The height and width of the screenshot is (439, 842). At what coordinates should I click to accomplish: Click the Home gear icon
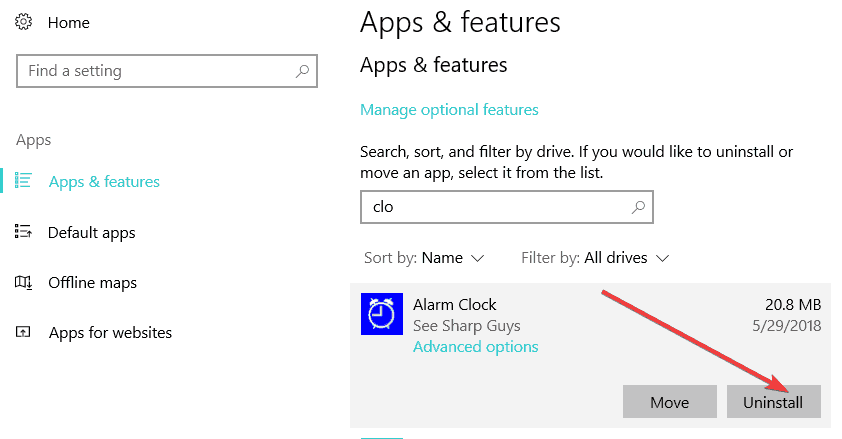pyautogui.click(x=24, y=23)
